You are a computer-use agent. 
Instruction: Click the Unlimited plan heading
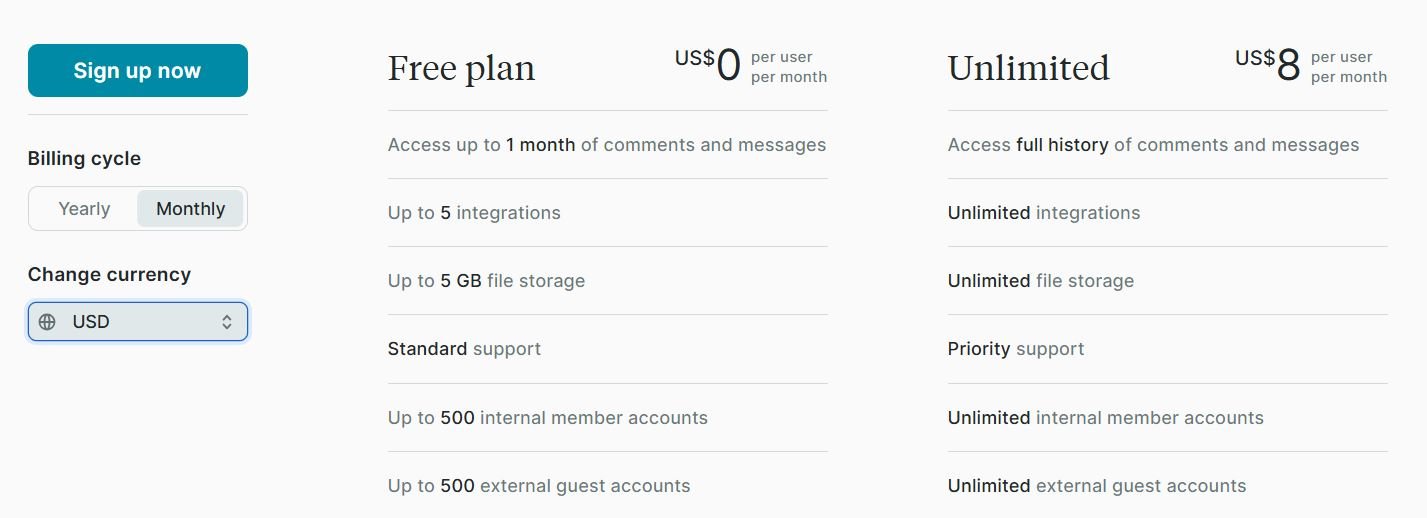[x=1029, y=68]
